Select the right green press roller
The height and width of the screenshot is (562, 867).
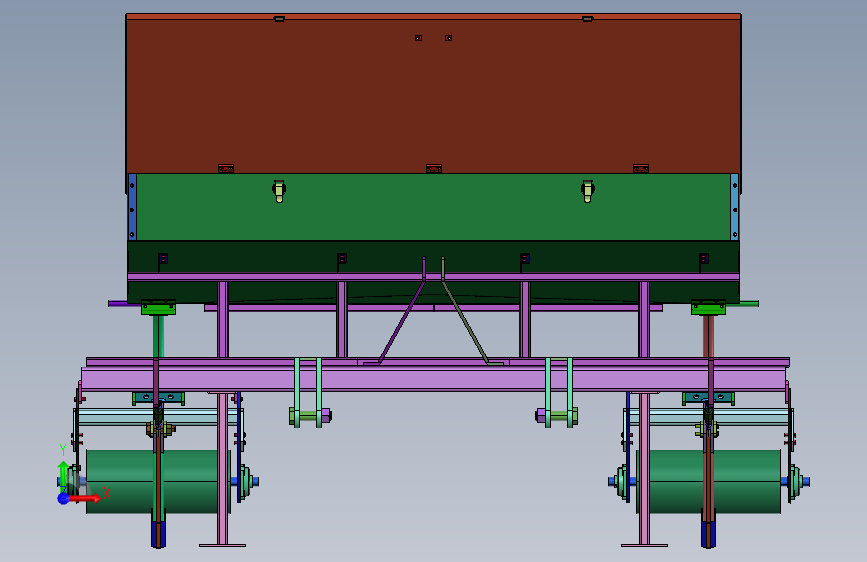(709, 481)
